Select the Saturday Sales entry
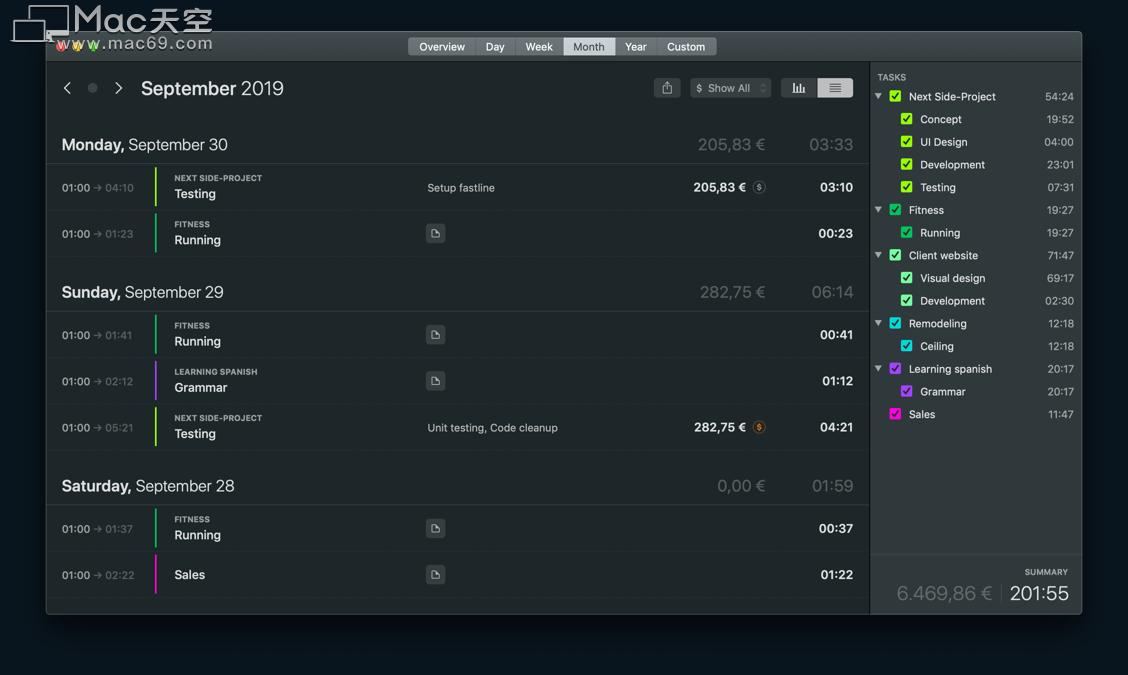The width and height of the screenshot is (1128, 675). (x=458, y=574)
